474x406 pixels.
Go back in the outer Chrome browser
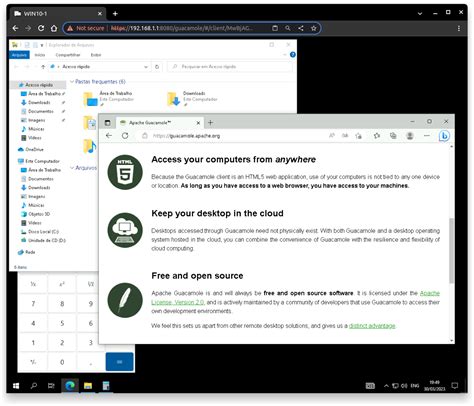[15, 28]
